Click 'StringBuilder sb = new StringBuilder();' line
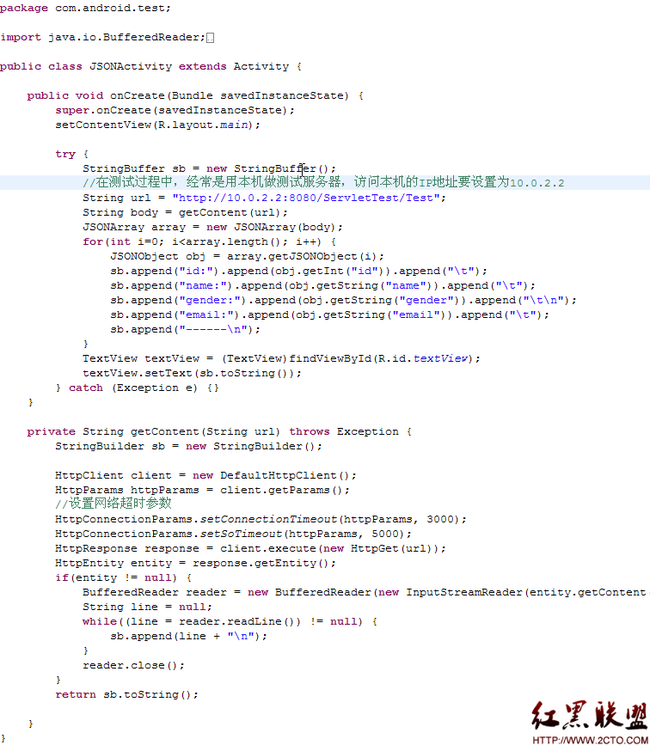650x745 pixels. point(189,447)
